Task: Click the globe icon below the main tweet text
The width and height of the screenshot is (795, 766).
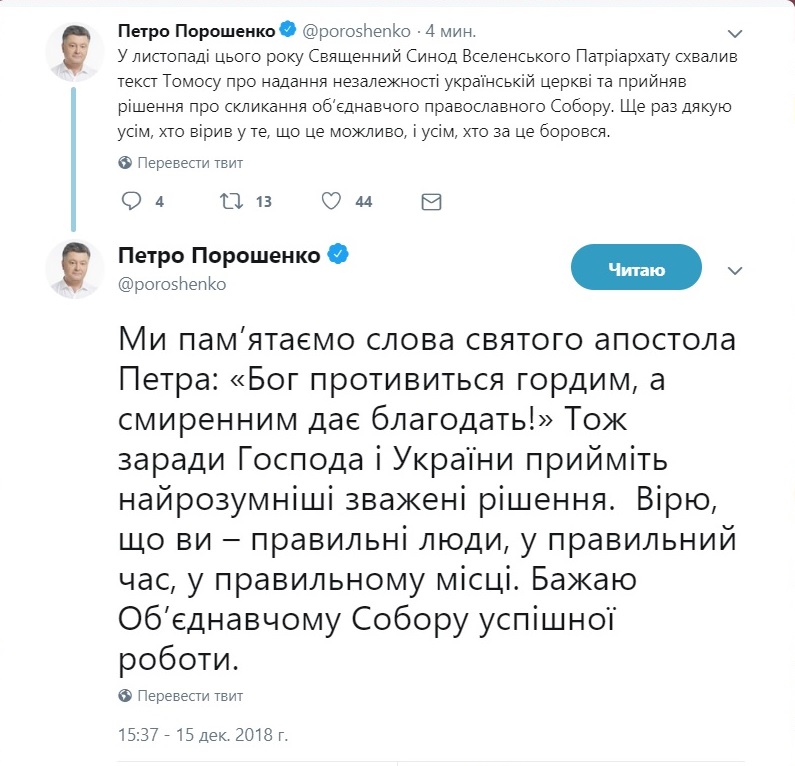Action: (125, 695)
